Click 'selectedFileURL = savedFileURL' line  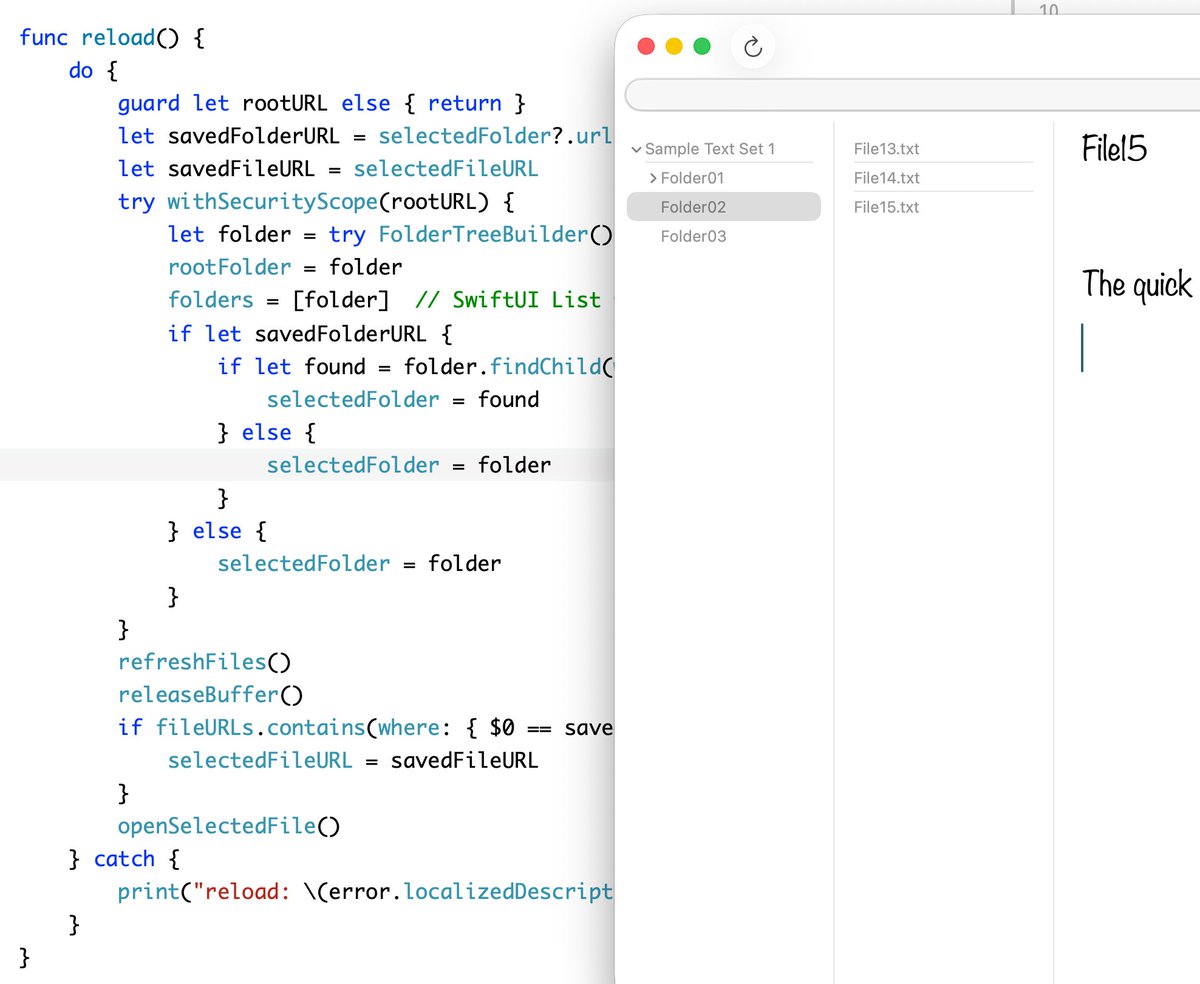pyautogui.click(x=353, y=760)
